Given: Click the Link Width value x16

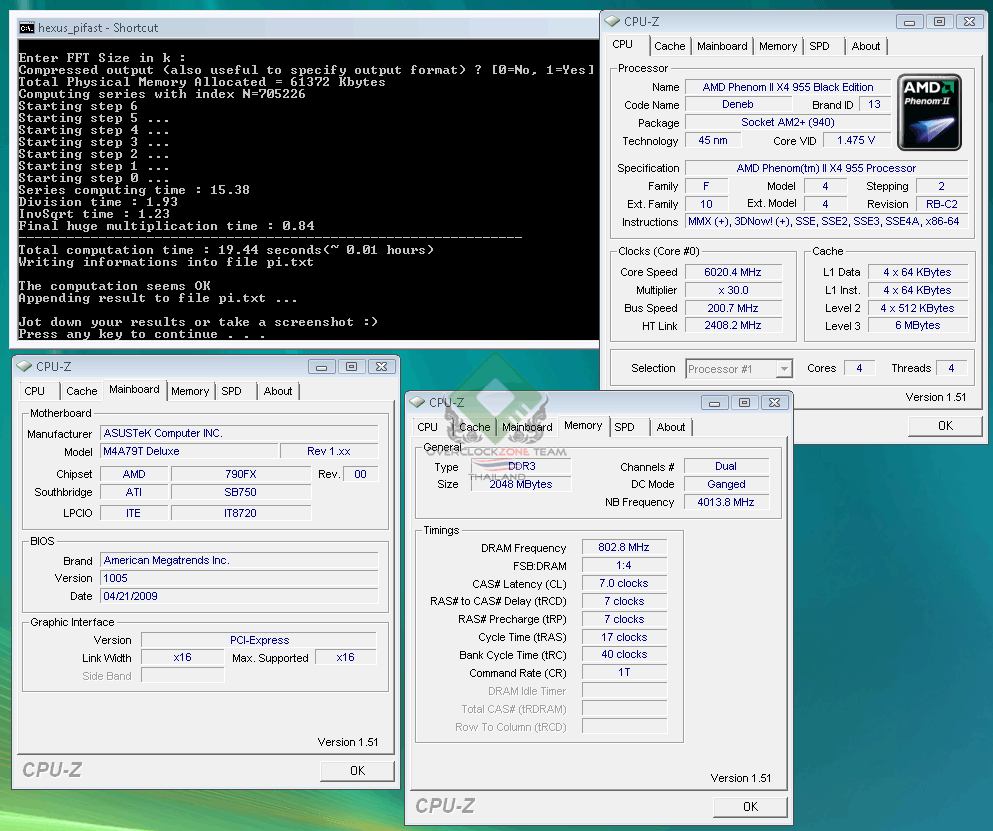Looking at the screenshot, I should (182, 657).
